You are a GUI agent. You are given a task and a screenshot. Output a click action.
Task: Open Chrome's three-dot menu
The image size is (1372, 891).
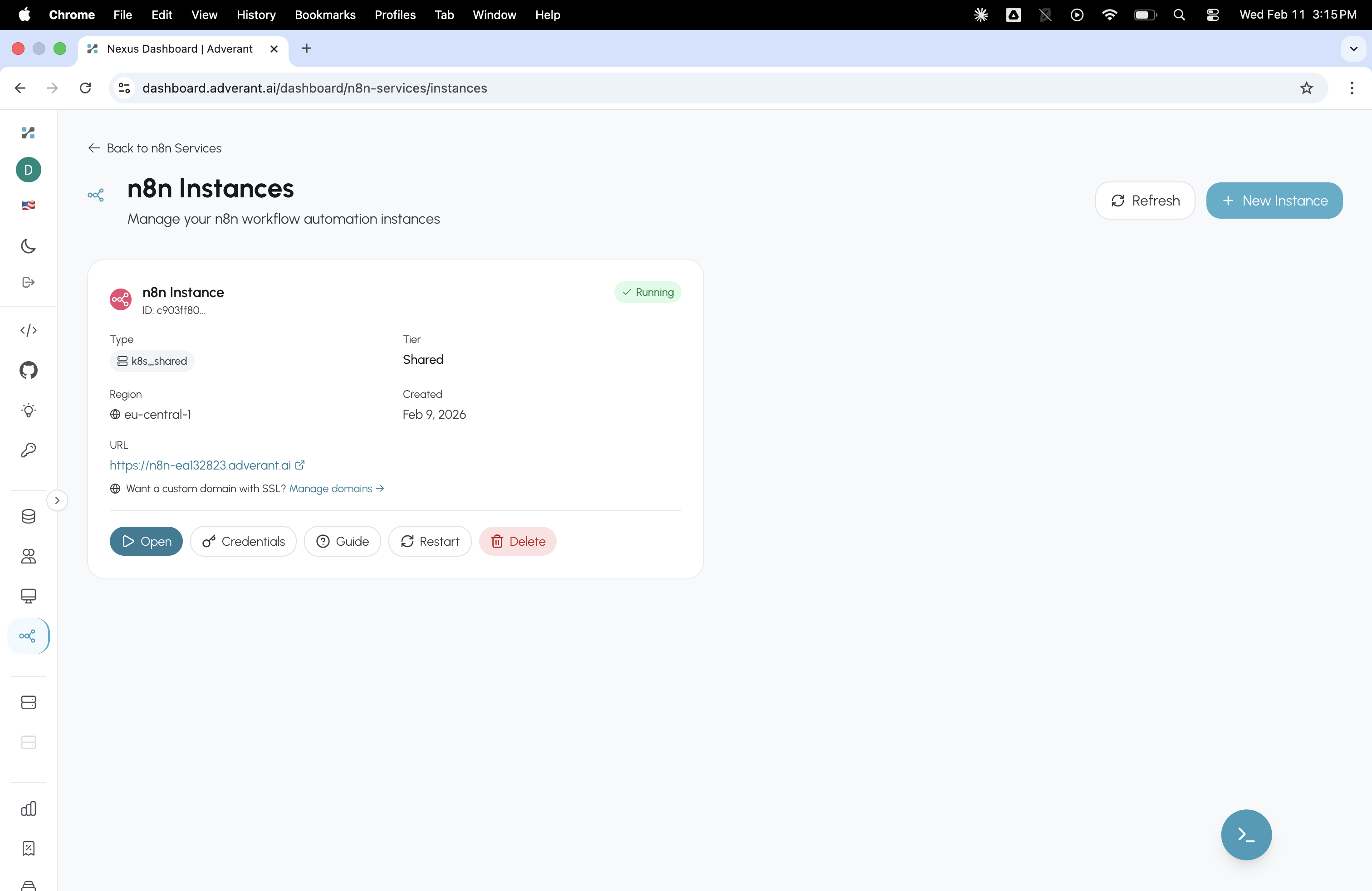point(1352,88)
